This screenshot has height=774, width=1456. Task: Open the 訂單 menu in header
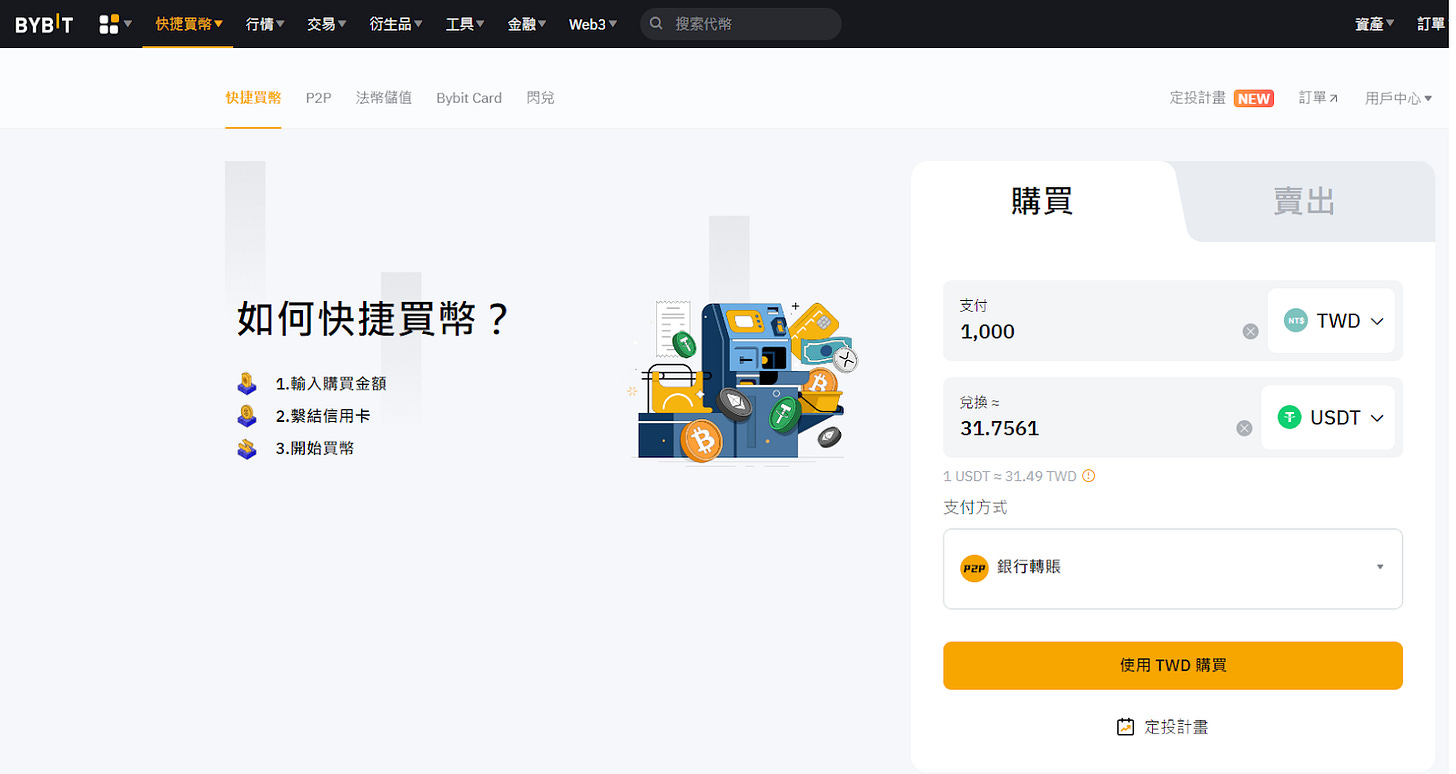[x=1431, y=24]
